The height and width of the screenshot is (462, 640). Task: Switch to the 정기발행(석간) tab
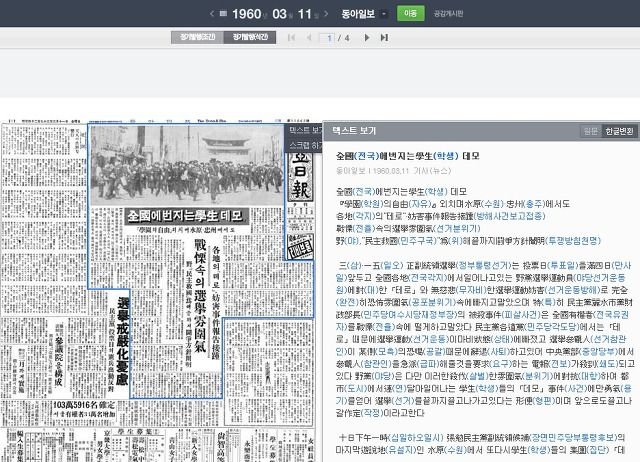(250, 37)
